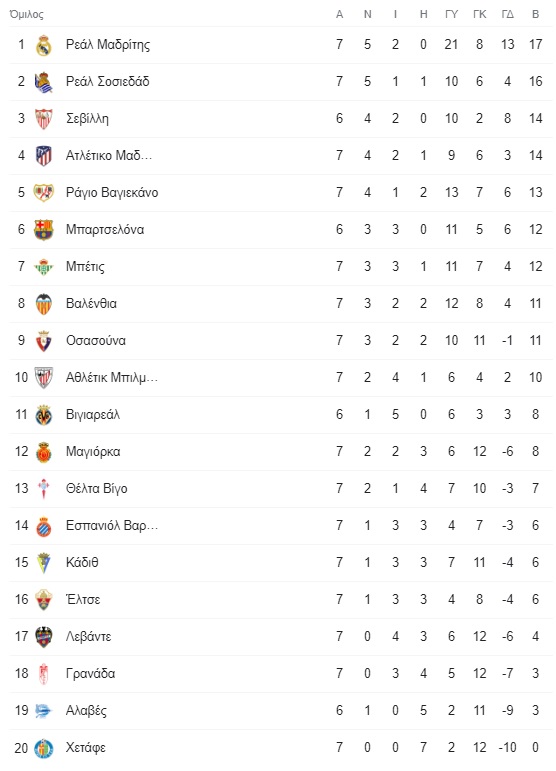Click the Atlético Madrid club crest

coord(44,156)
